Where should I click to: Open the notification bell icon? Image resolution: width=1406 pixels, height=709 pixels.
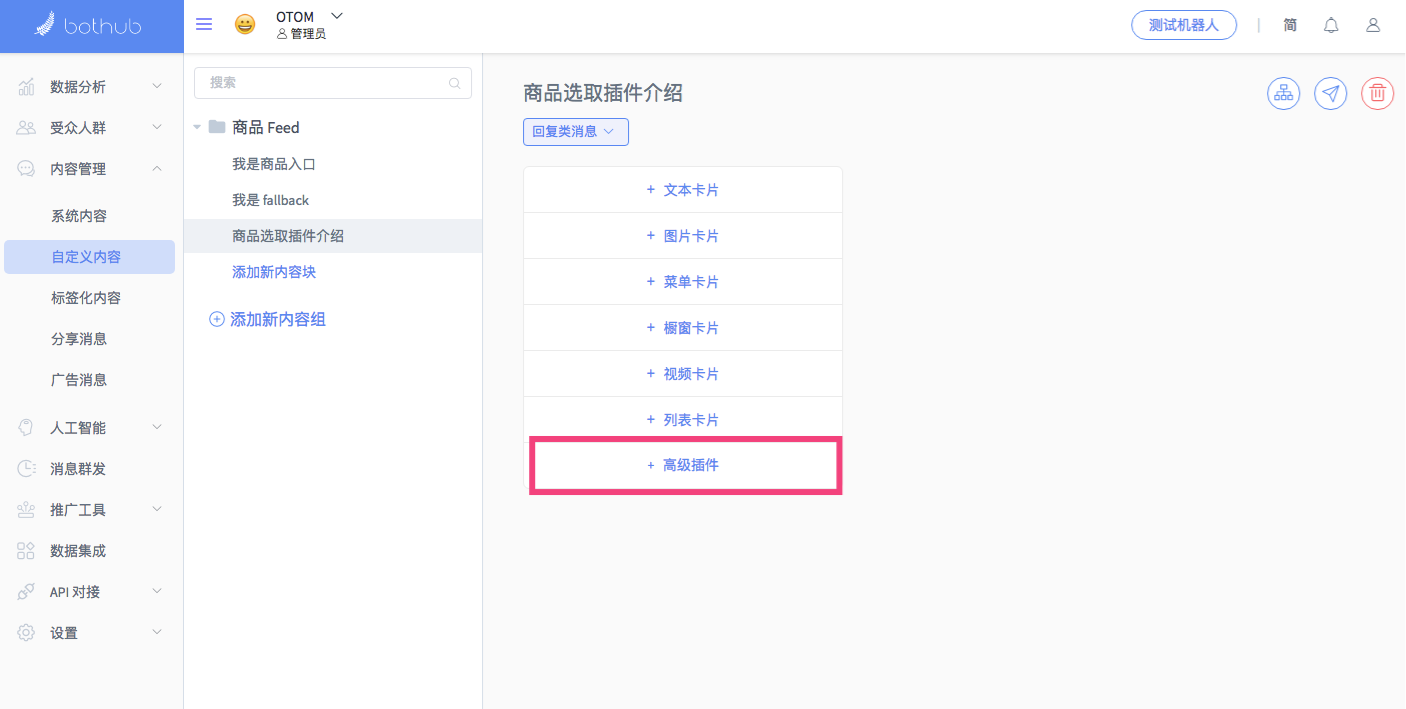pos(1331,25)
